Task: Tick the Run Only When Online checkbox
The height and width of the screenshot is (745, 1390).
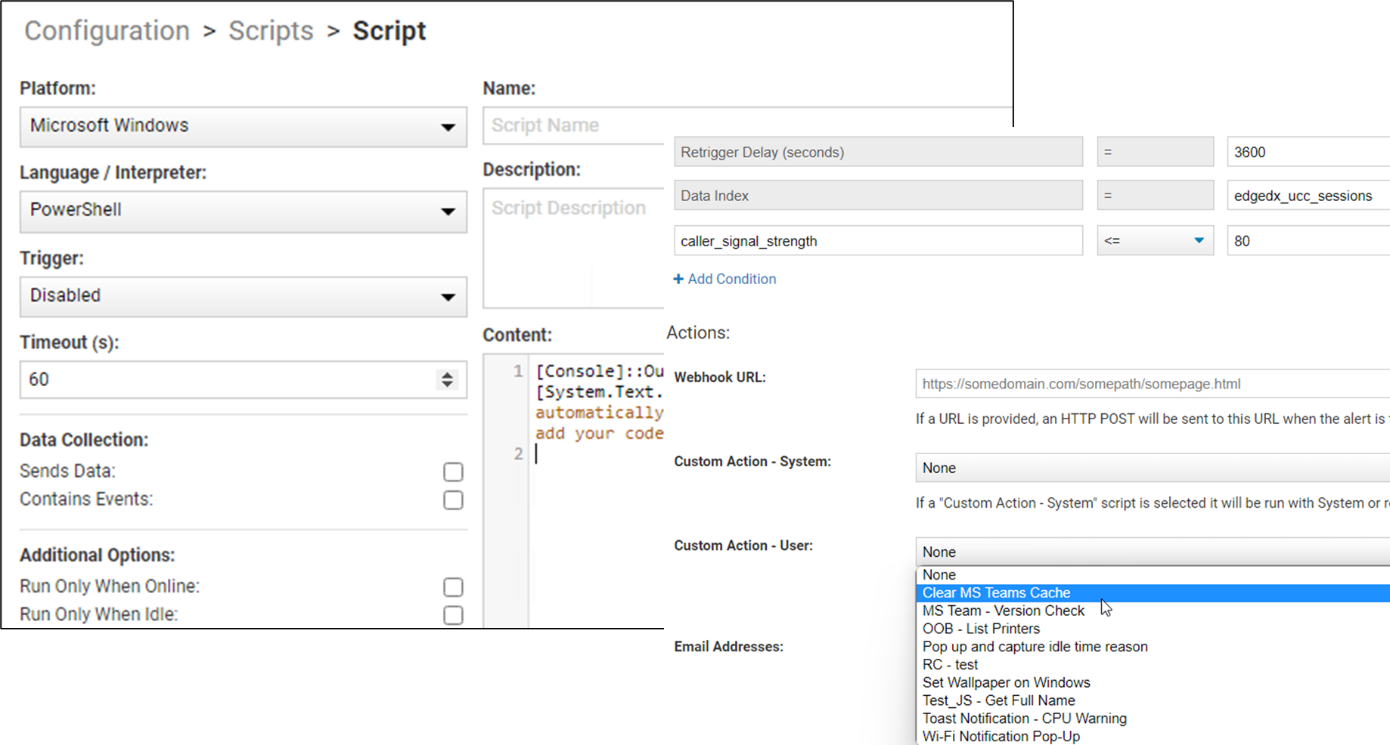Action: [x=453, y=587]
